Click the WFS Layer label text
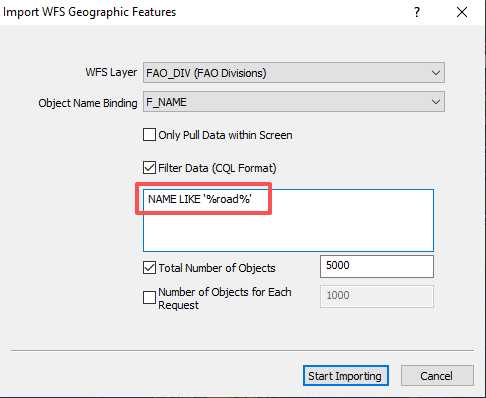The height and width of the screenshot is (398, 486). pos(111,72)
